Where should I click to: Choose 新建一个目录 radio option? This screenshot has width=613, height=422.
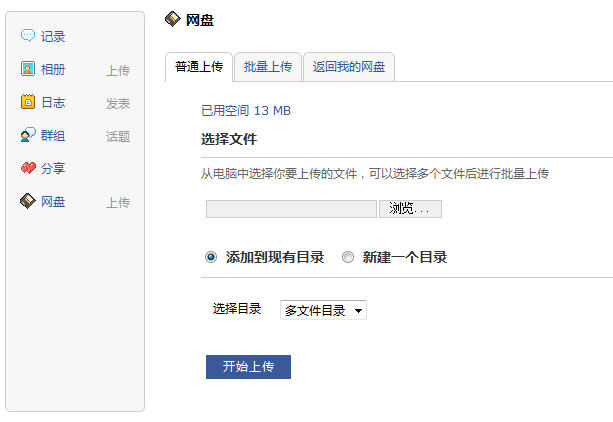pos(348,257)
